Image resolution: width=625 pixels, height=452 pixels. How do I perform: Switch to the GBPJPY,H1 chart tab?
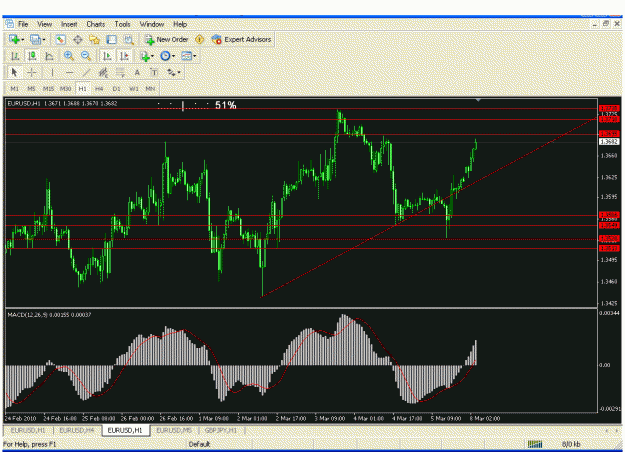(221, 430)
